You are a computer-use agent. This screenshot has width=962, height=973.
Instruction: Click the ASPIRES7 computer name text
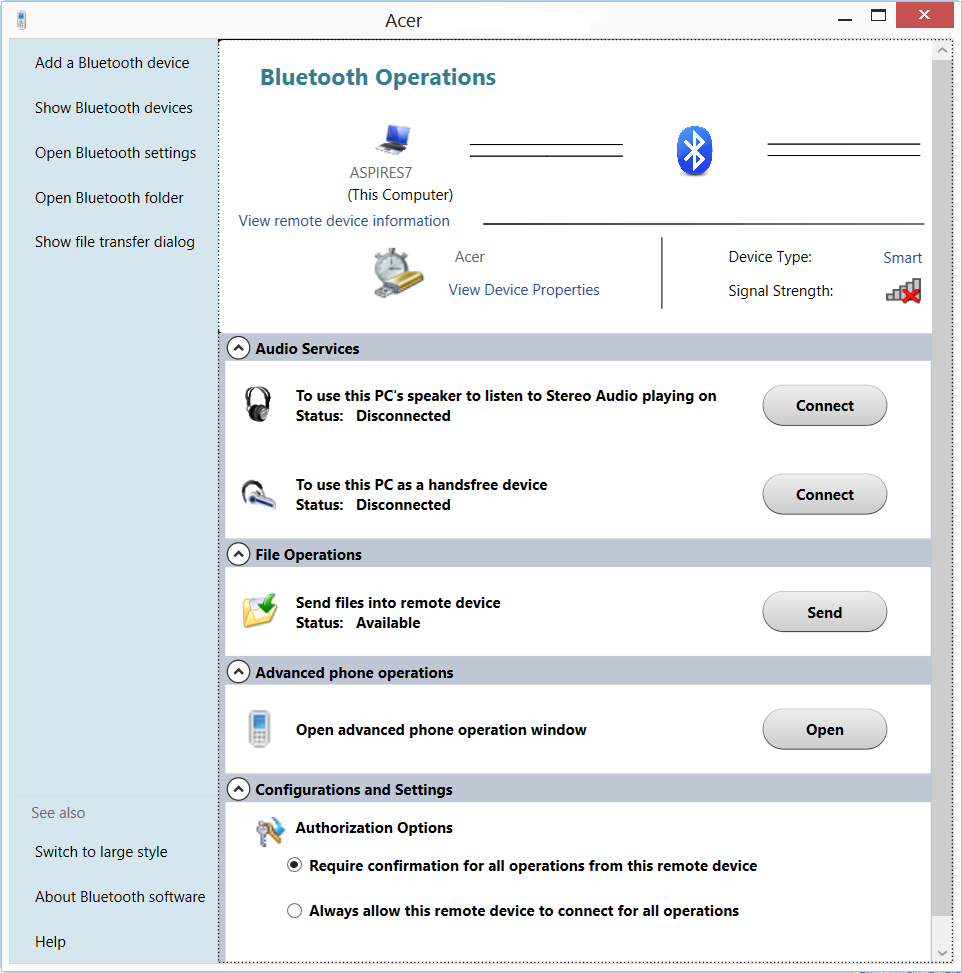(x=380, y=173)
